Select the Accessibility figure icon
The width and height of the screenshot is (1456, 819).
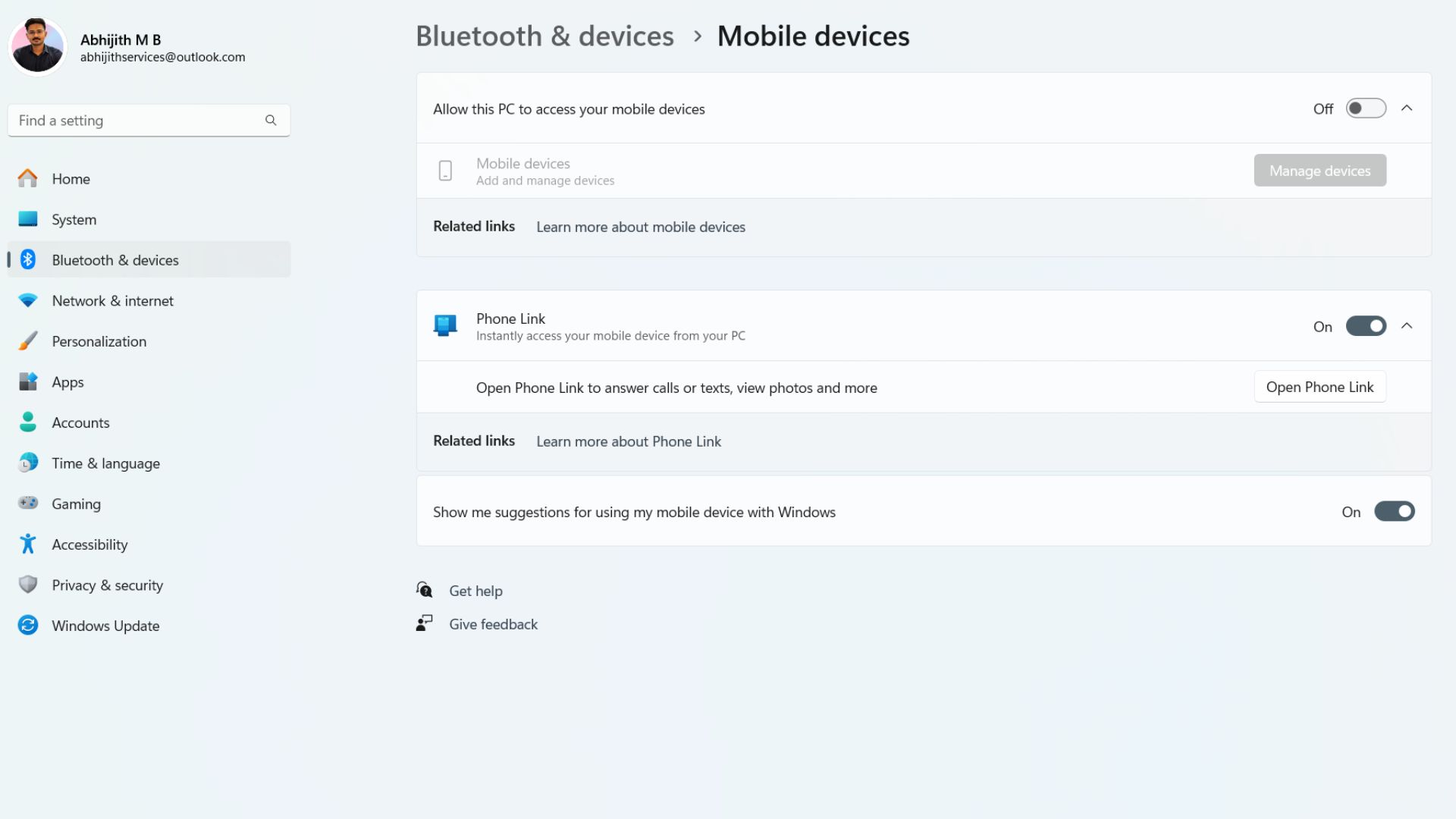[28, 544]
